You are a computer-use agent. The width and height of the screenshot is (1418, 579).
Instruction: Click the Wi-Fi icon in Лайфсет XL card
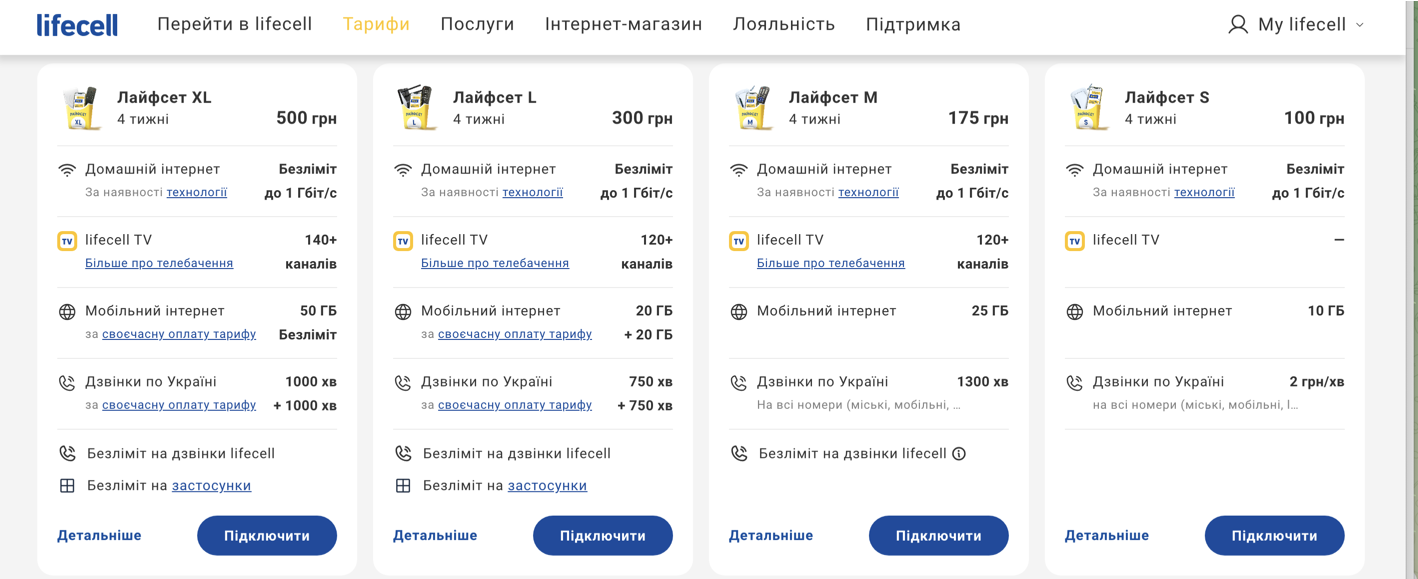click(x=67, y=170)
